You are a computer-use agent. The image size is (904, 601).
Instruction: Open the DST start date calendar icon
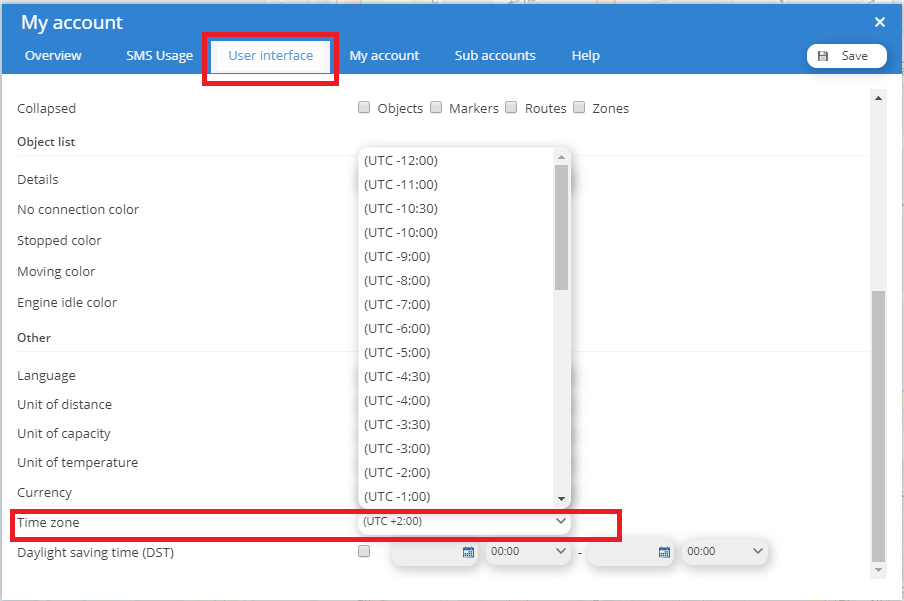click(468, 553)
